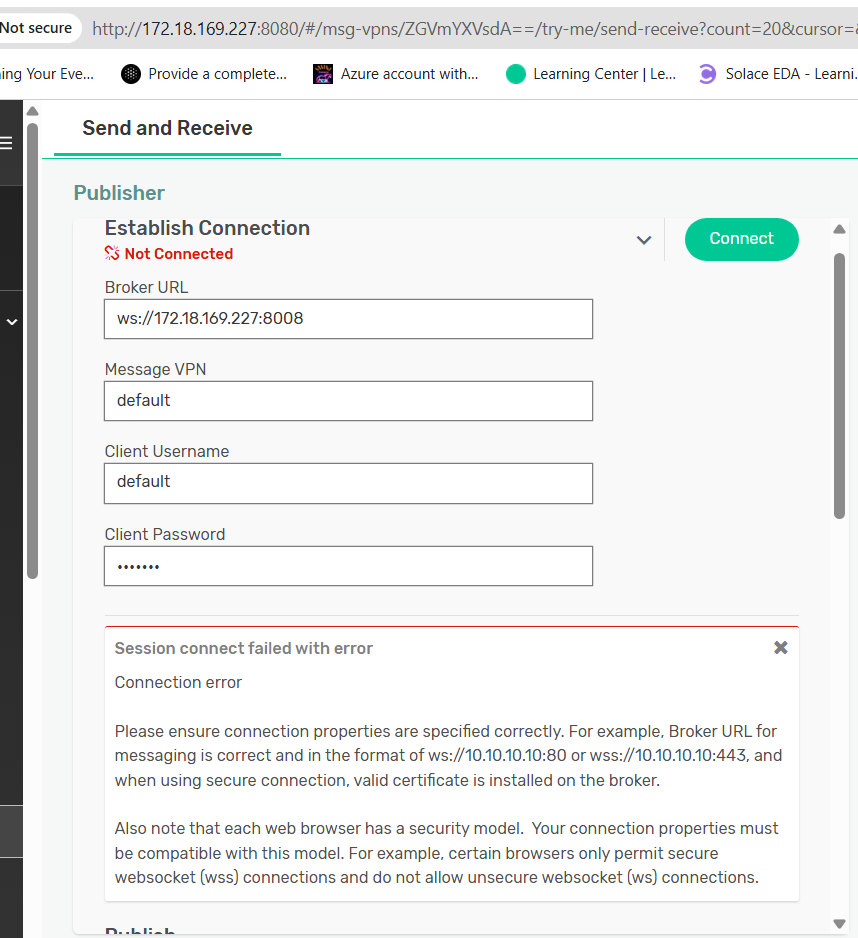Open the Learning Center bookmark
The width and height of the screenshot is (858, 938).
pyautogui.click(x=591, y=74)
